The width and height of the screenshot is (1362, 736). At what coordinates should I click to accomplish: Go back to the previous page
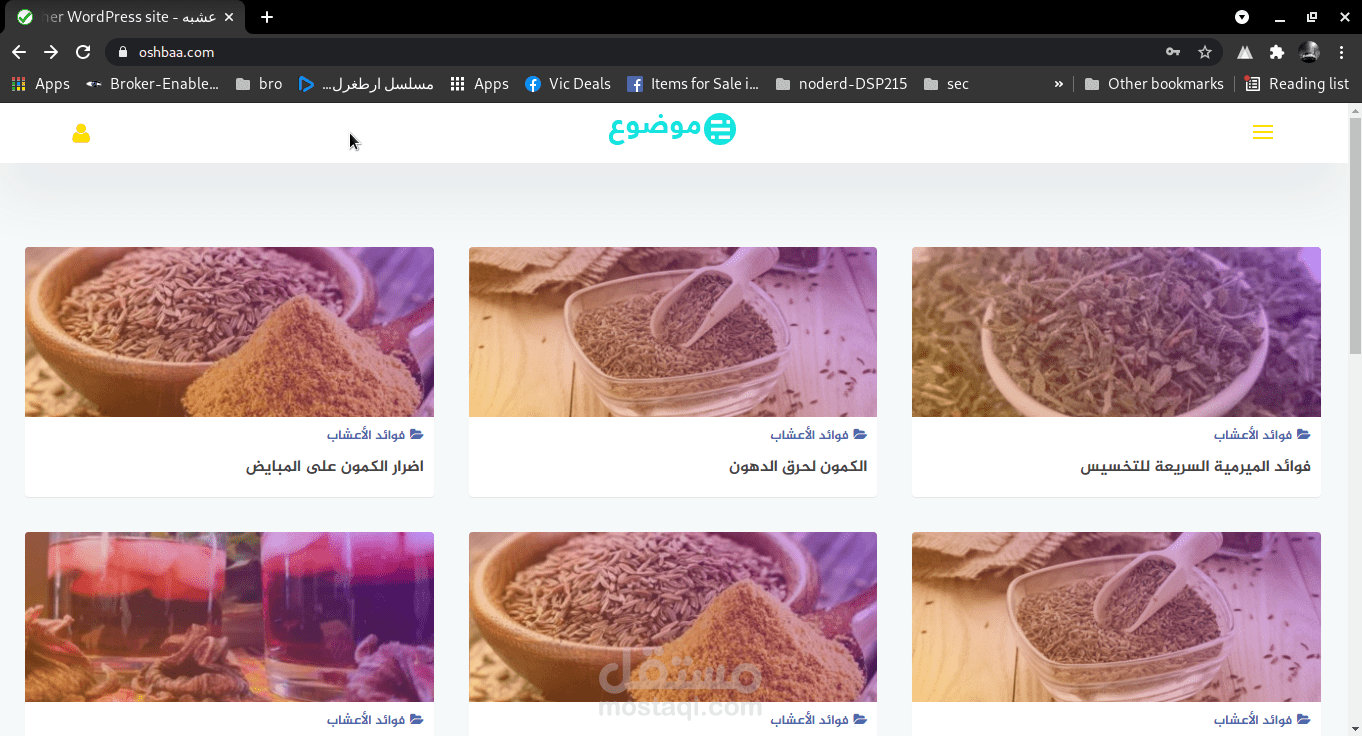point(19,52)
